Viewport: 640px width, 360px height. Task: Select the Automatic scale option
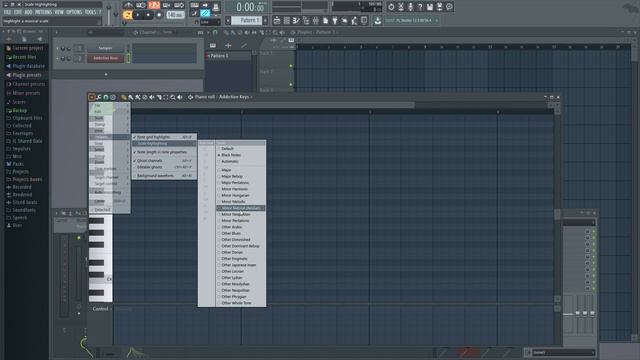coord(240,161)
